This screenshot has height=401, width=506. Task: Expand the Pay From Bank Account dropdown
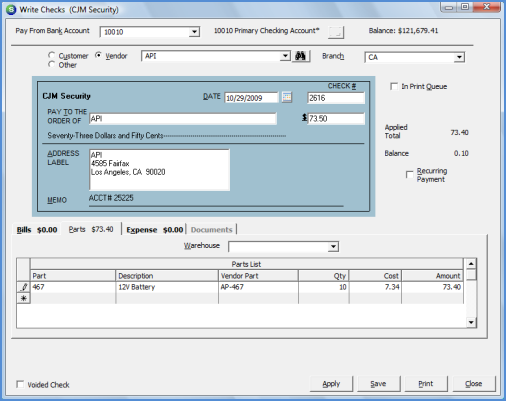point(194,32)
